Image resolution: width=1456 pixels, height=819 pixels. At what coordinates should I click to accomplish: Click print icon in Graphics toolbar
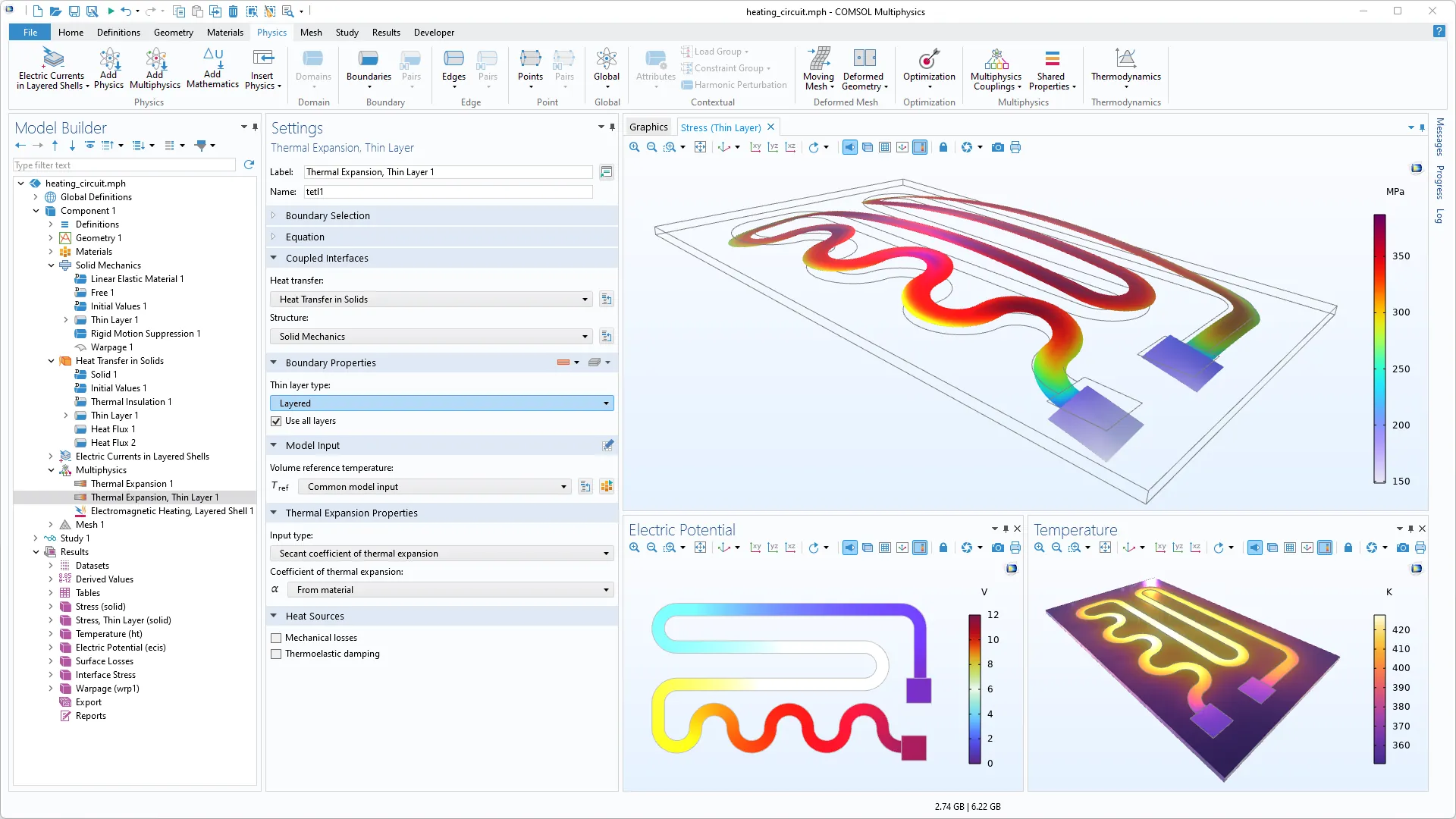[1015, 147]
